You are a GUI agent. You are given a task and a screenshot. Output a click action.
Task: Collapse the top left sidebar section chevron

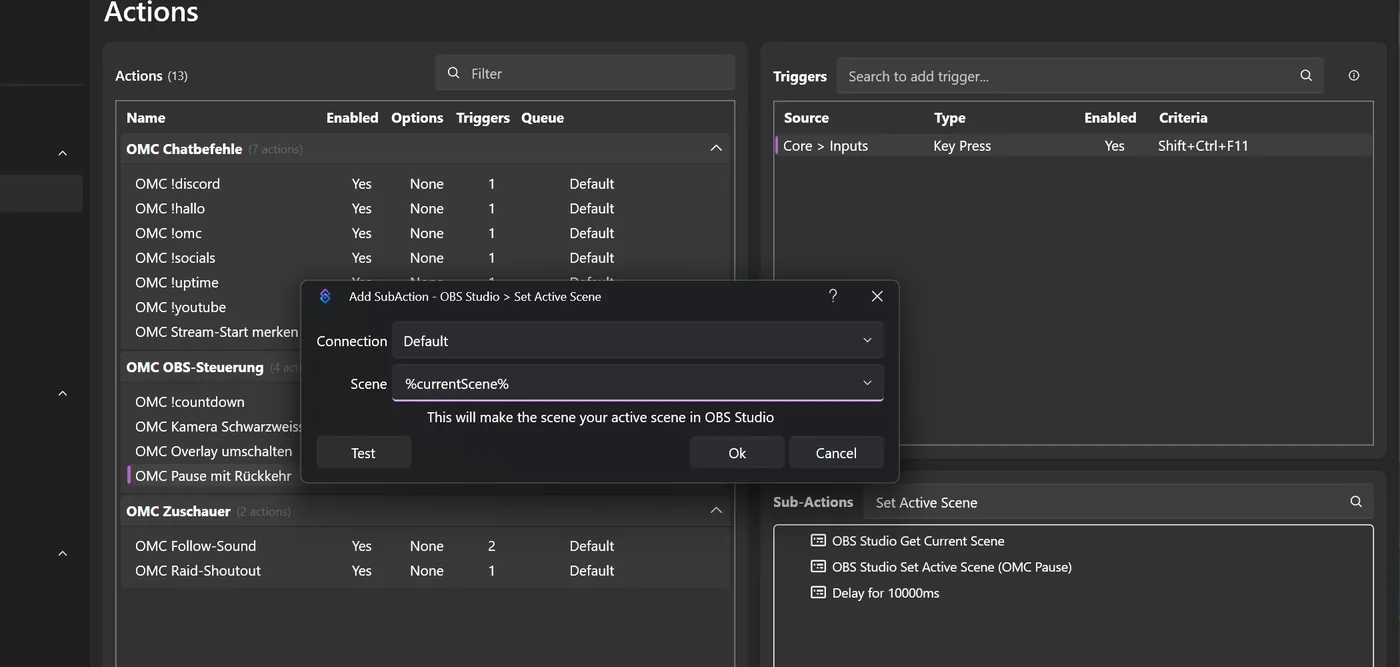tap(62, 153)
